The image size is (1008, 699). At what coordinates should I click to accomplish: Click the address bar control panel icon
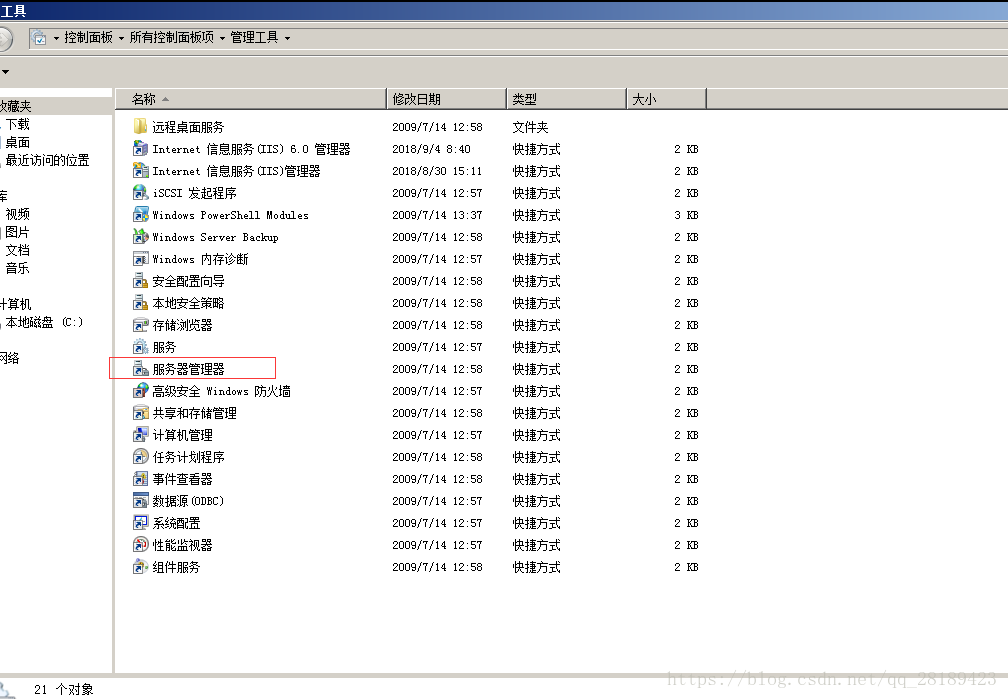click(39, 38)
